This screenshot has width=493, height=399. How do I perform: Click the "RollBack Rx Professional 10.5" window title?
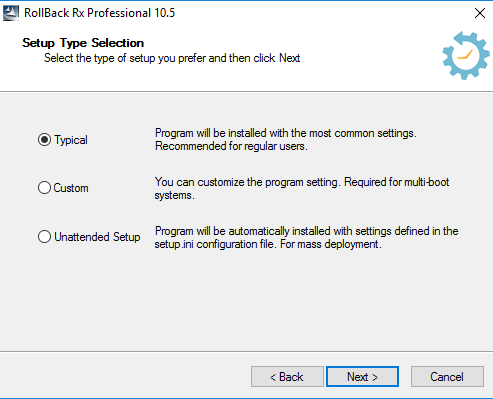tap(99, 13)
